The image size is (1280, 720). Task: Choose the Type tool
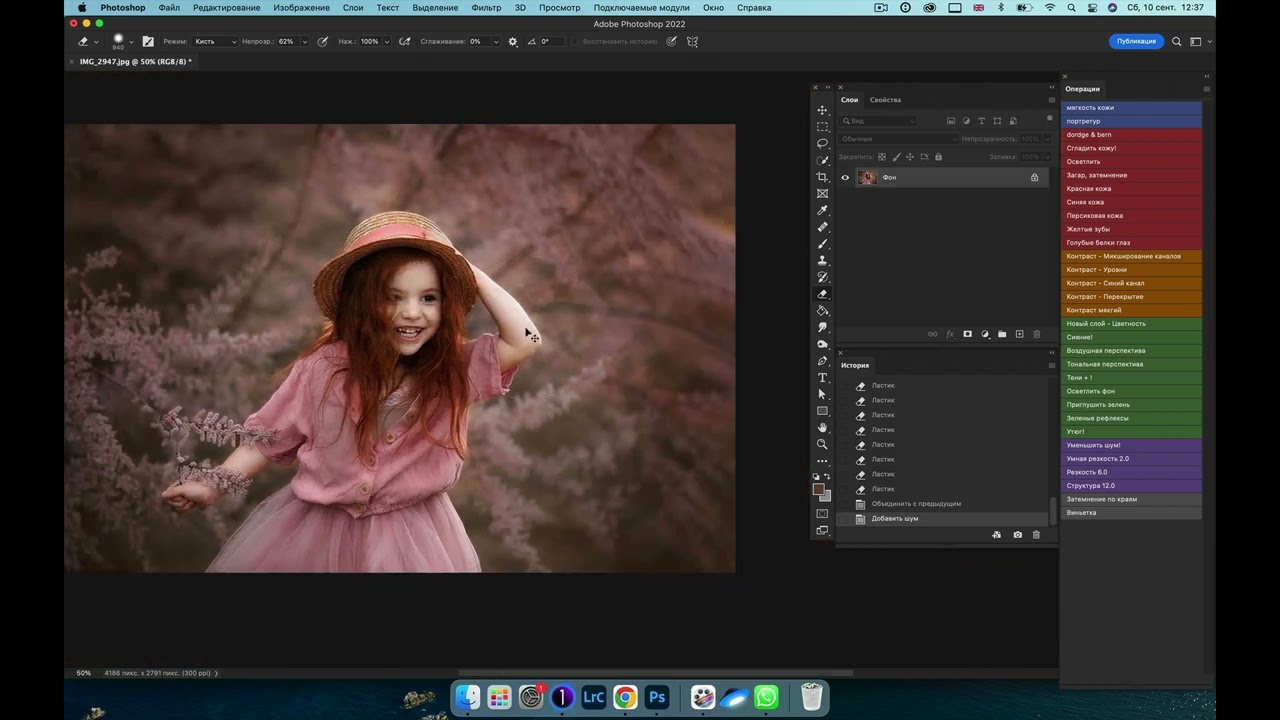coord(822,378)
